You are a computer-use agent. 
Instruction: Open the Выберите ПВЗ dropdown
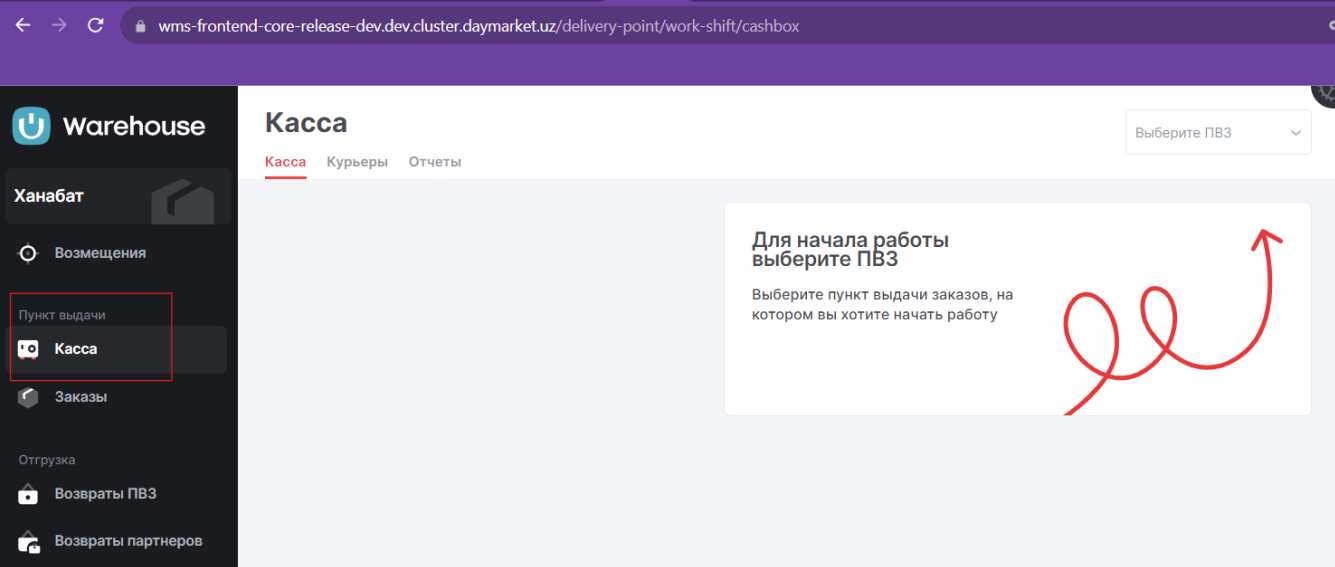pos(1218,133)
